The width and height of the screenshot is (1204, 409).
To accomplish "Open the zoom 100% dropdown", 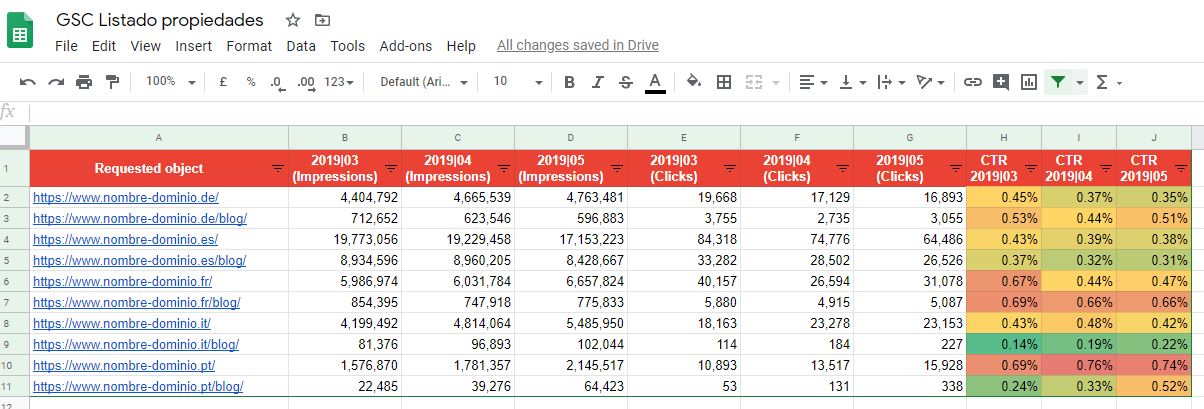I will coord(170,82).
